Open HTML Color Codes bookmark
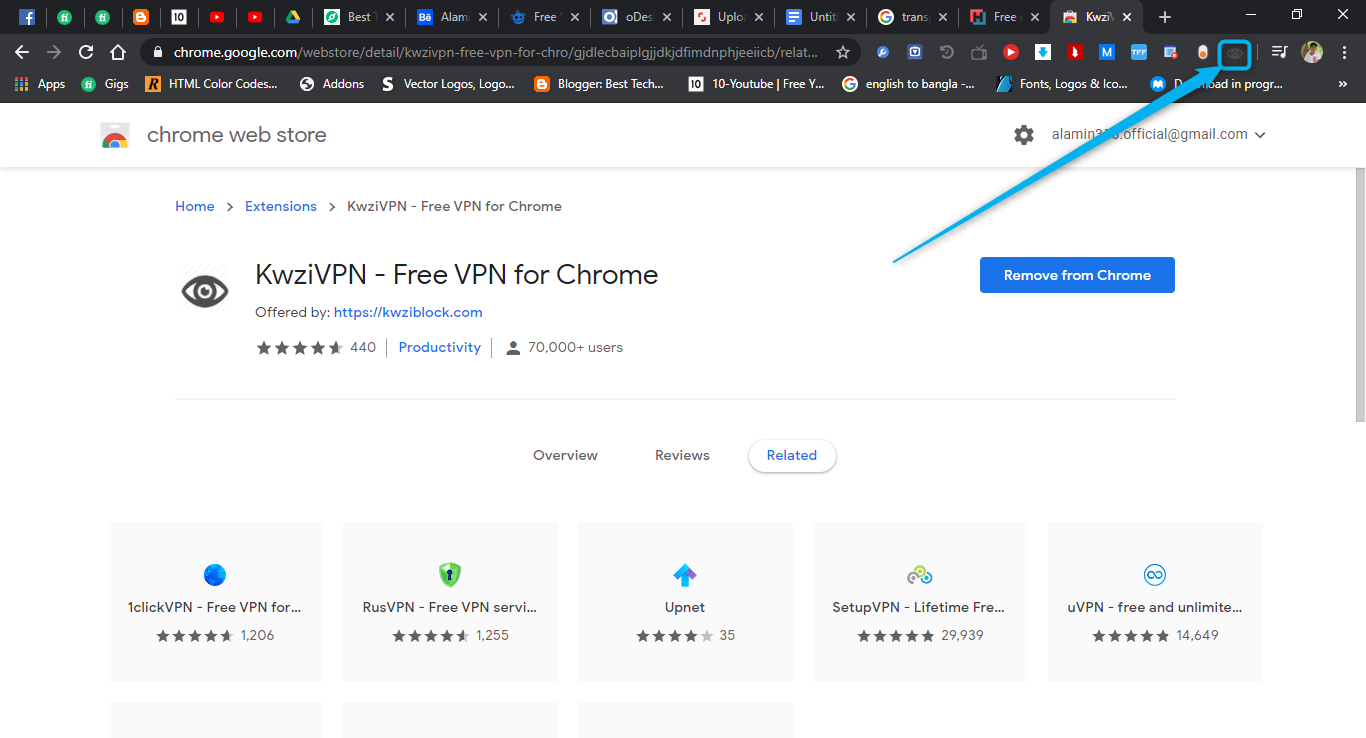The image size is (1366, 738). (x=212, y=84)
